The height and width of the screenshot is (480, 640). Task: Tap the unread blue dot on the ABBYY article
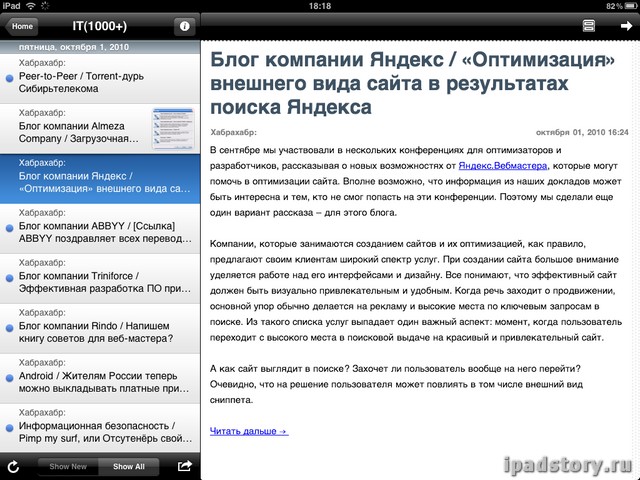(x=9, y=229)
